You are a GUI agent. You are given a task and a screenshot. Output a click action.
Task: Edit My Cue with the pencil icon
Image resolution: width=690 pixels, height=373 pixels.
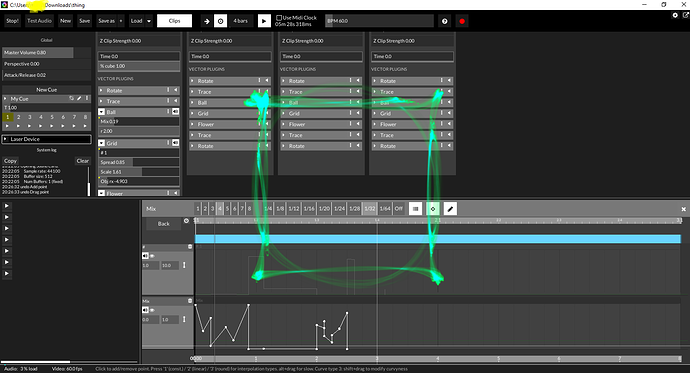tap(79, 99)
